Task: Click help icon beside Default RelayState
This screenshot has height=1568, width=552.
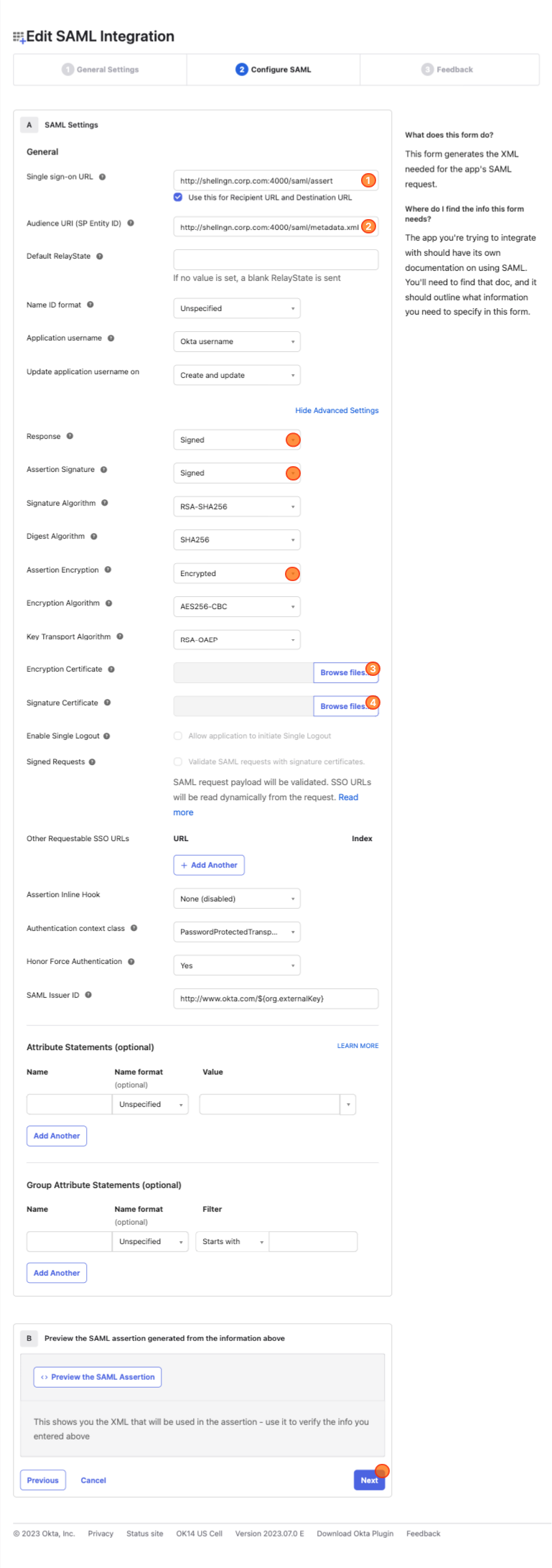Action: pos(100,256)
